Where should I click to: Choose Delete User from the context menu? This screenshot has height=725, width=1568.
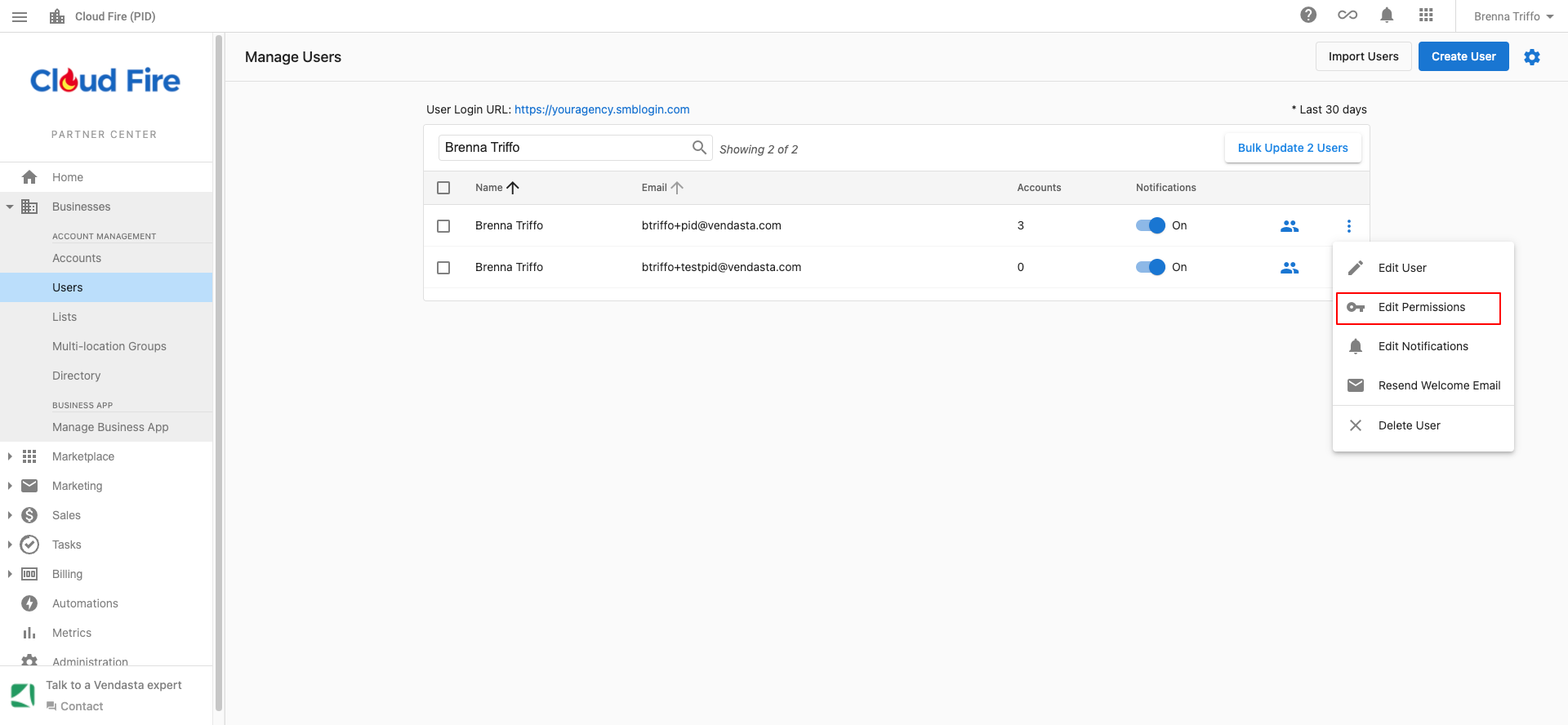(x=1423, y=425)
